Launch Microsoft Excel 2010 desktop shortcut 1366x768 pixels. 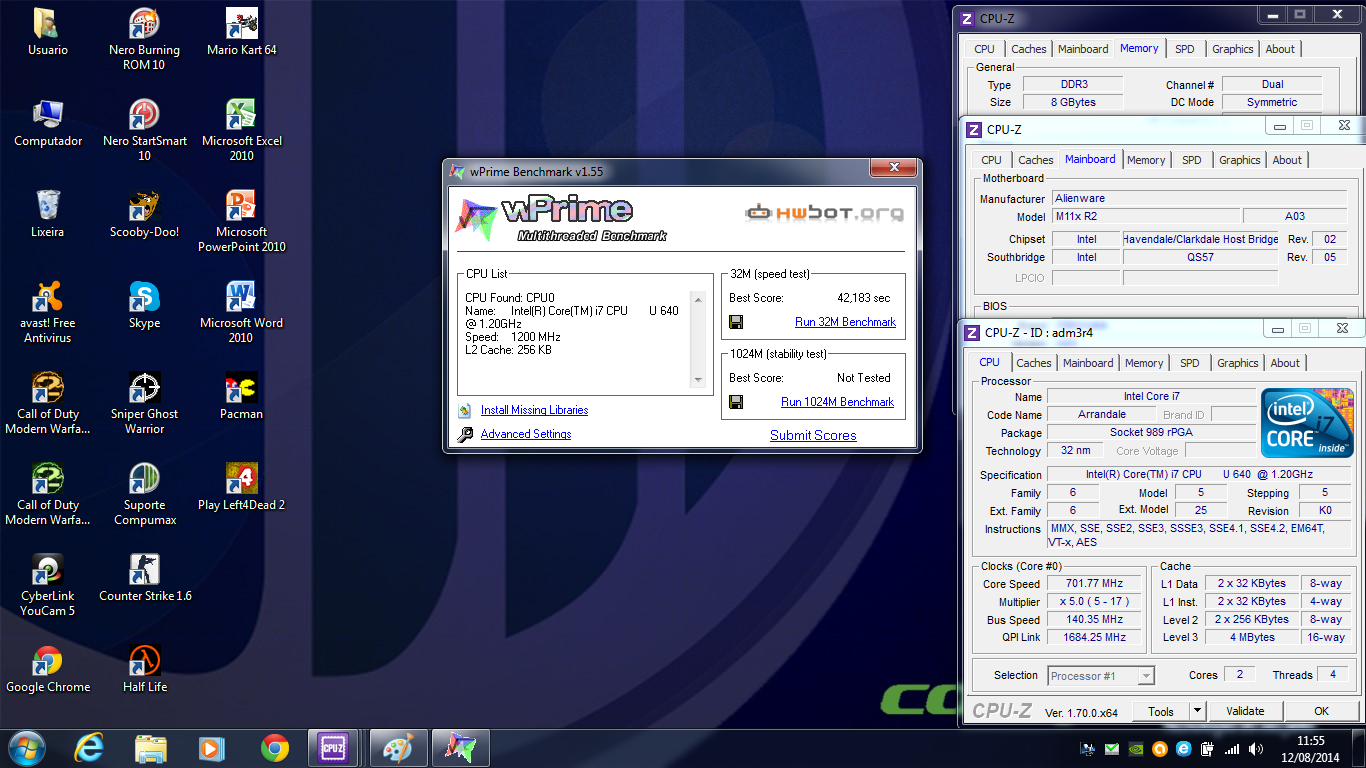point(242,130)
